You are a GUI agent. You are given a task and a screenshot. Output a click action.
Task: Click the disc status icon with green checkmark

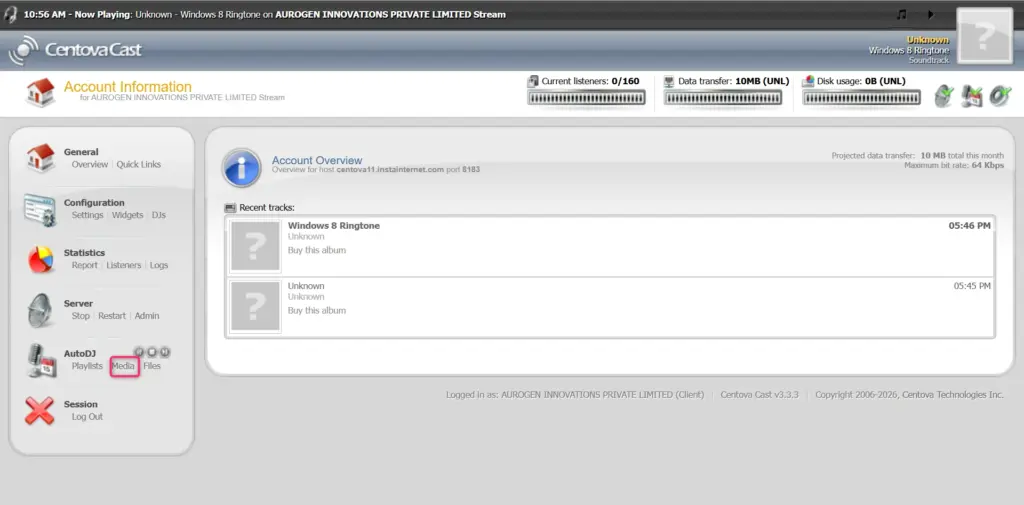point(1000,96)
